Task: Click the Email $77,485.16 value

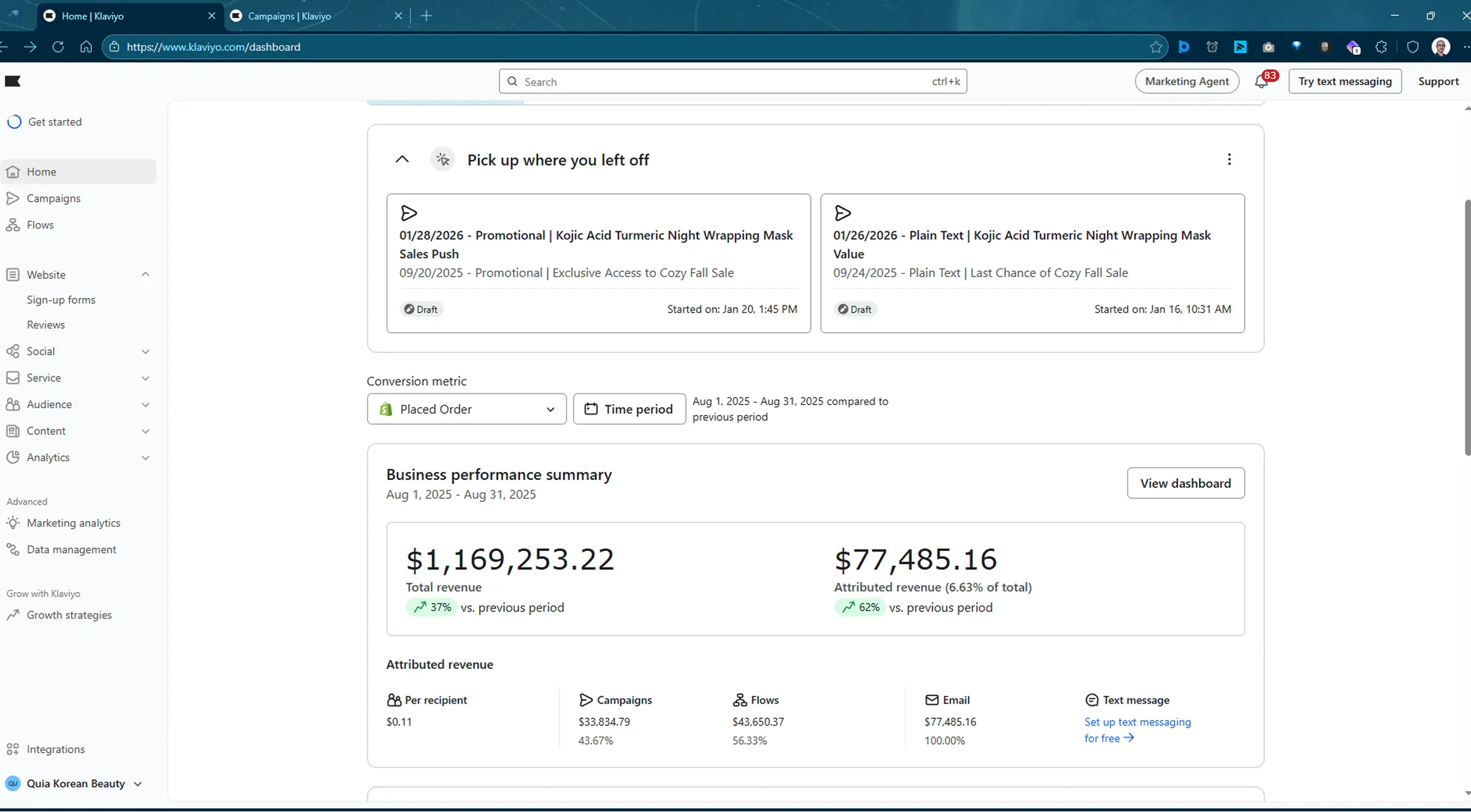Action: (x=950, y=722)
